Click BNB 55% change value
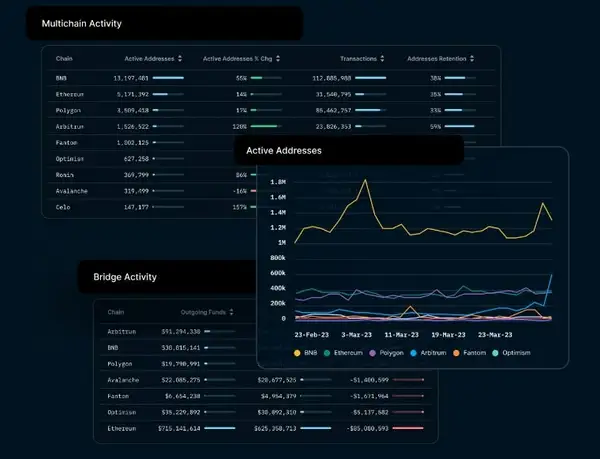 (x=241, y=78)
